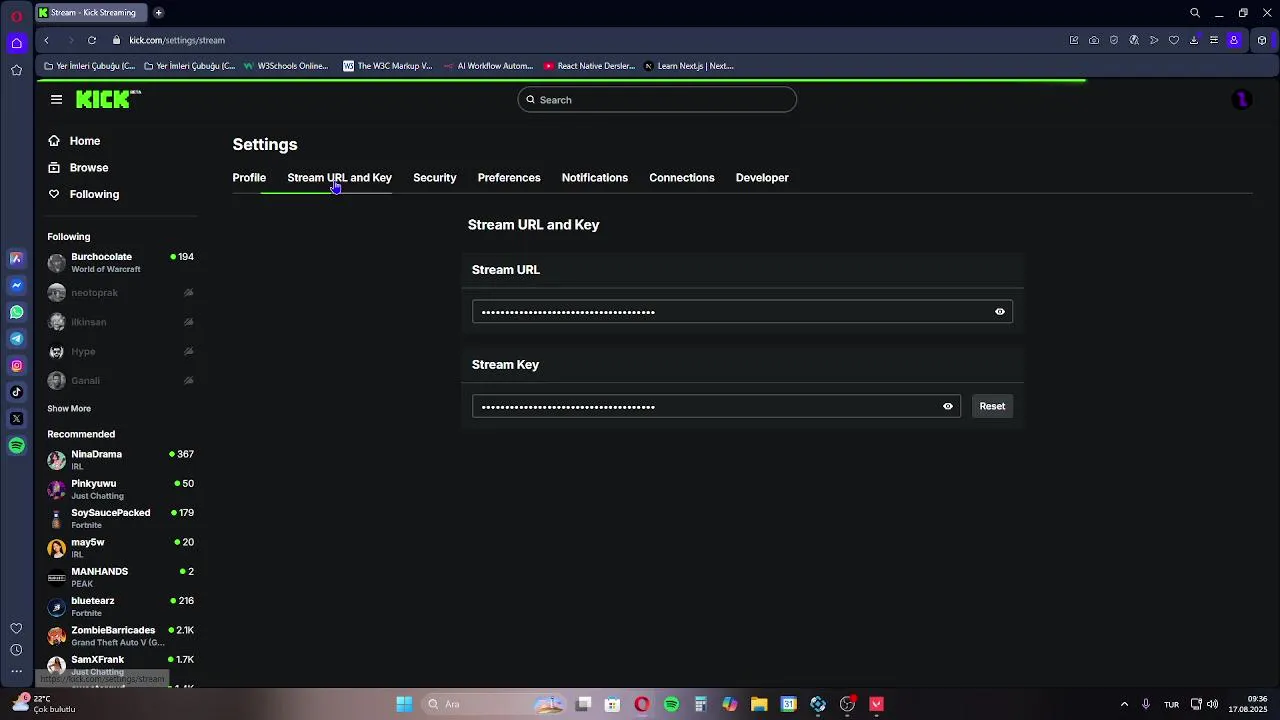This screenshot has width=1280, height=720.
Task: Open W3Schools Online bookmark
Action: pos(285,66)
